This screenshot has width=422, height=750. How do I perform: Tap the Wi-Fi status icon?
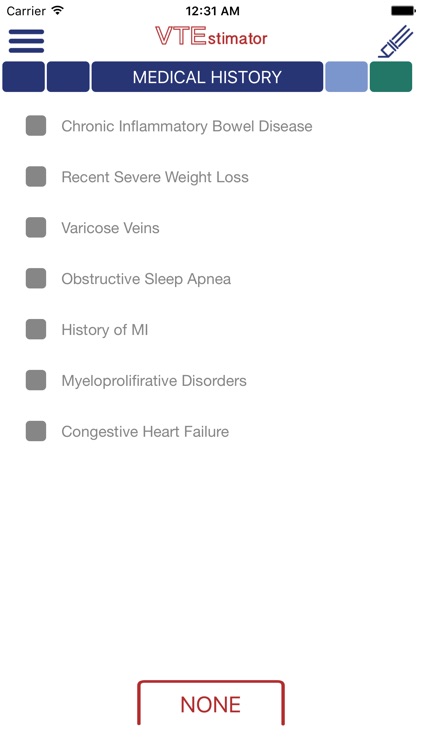[58, 10]
